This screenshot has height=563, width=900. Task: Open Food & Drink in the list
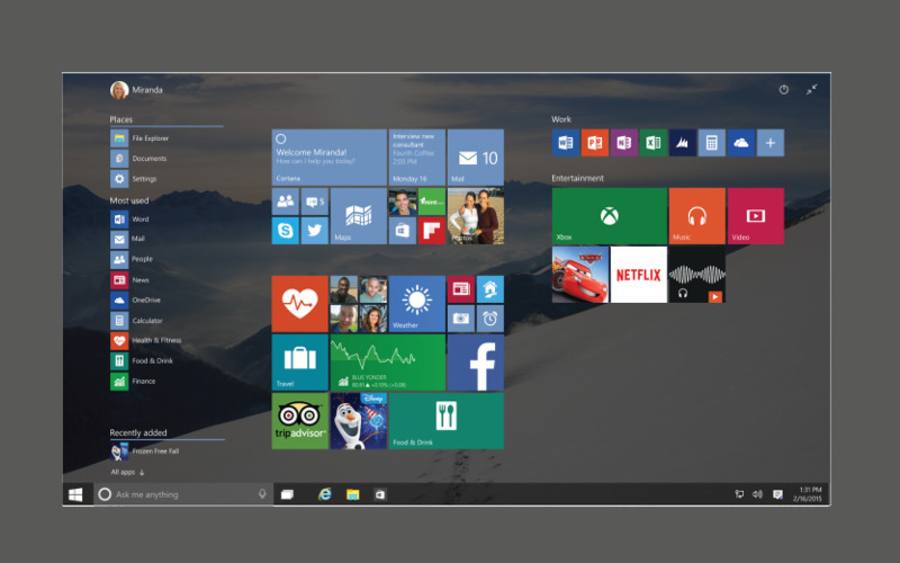click(142, 361)
